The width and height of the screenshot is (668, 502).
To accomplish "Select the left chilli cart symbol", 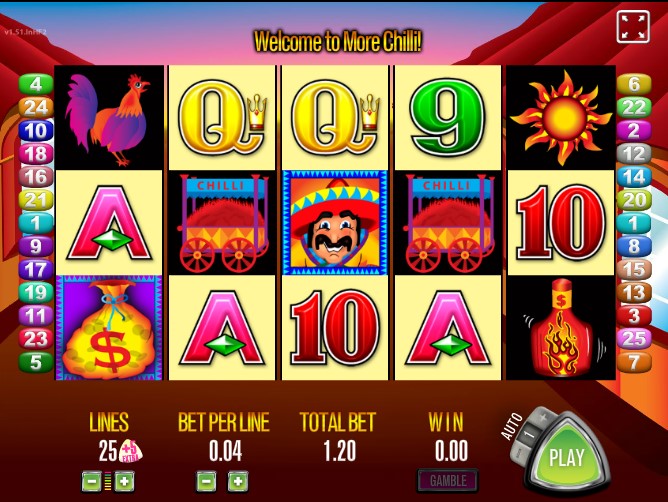I will [222, 223].
